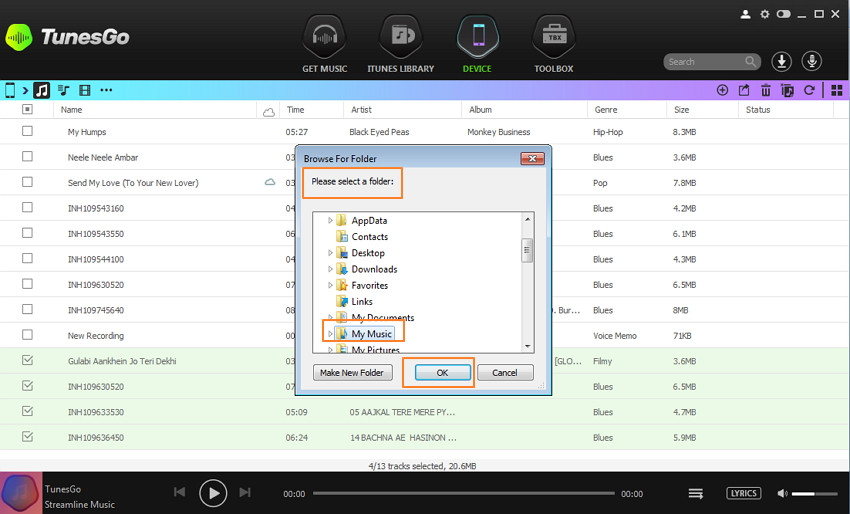
Task: Check the New Recording checkbox
Action: pyautogui.click(x=27, y=335)
